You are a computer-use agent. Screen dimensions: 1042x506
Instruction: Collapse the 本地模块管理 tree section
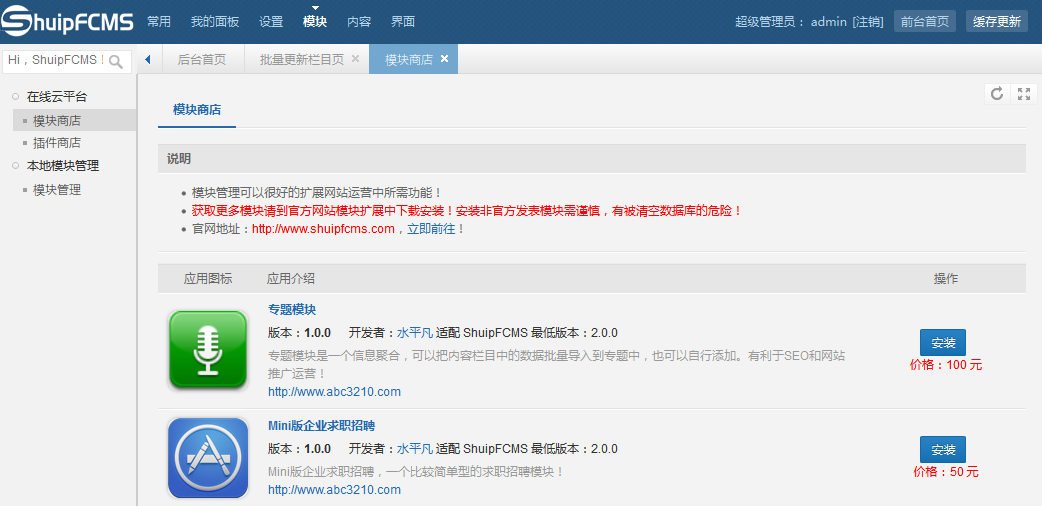coord(16,166)
